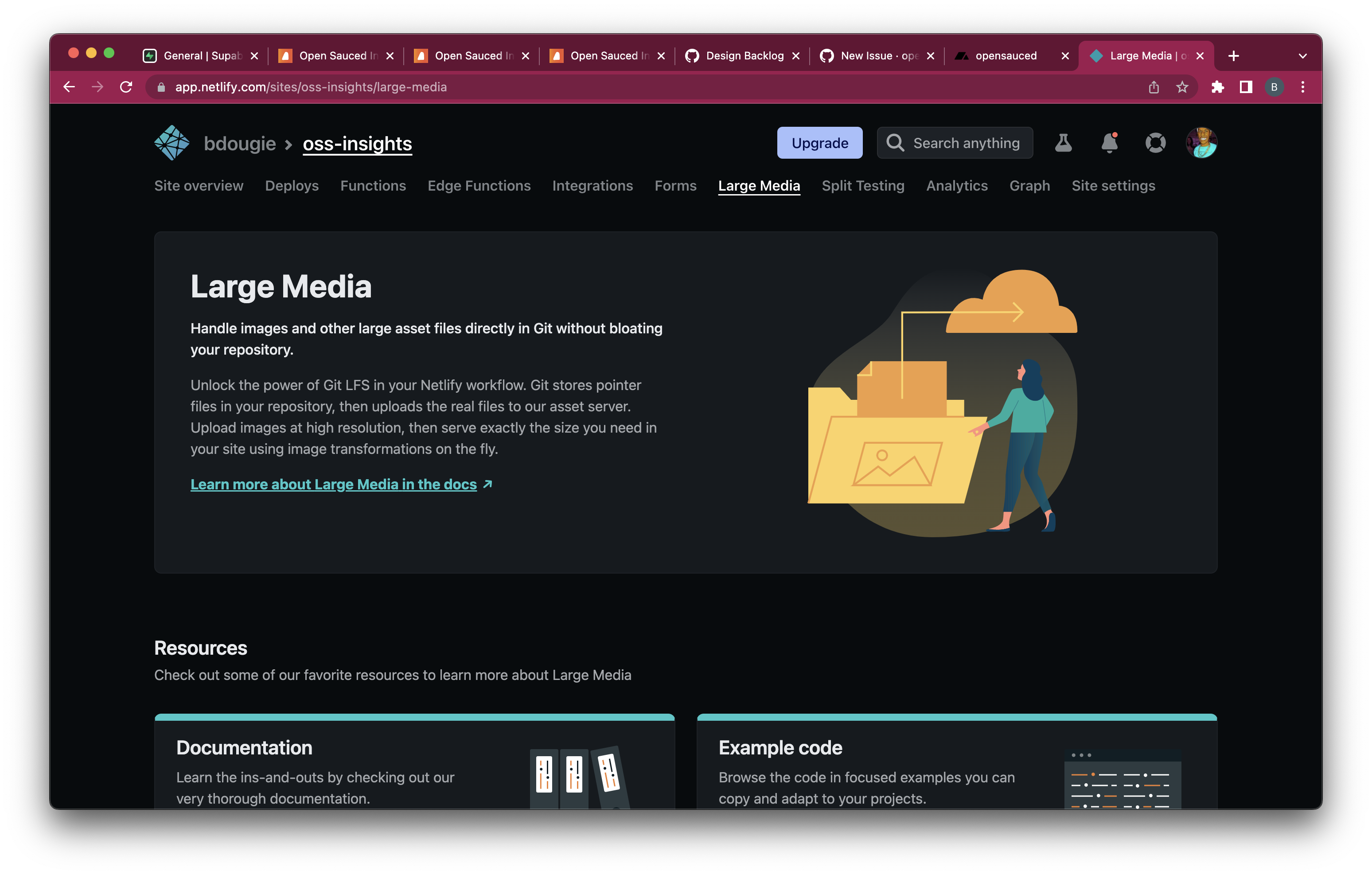The height and width of the screenshot is (875, 1372).
Task: Open support via the lifesaver icon
Action: 1155,143
